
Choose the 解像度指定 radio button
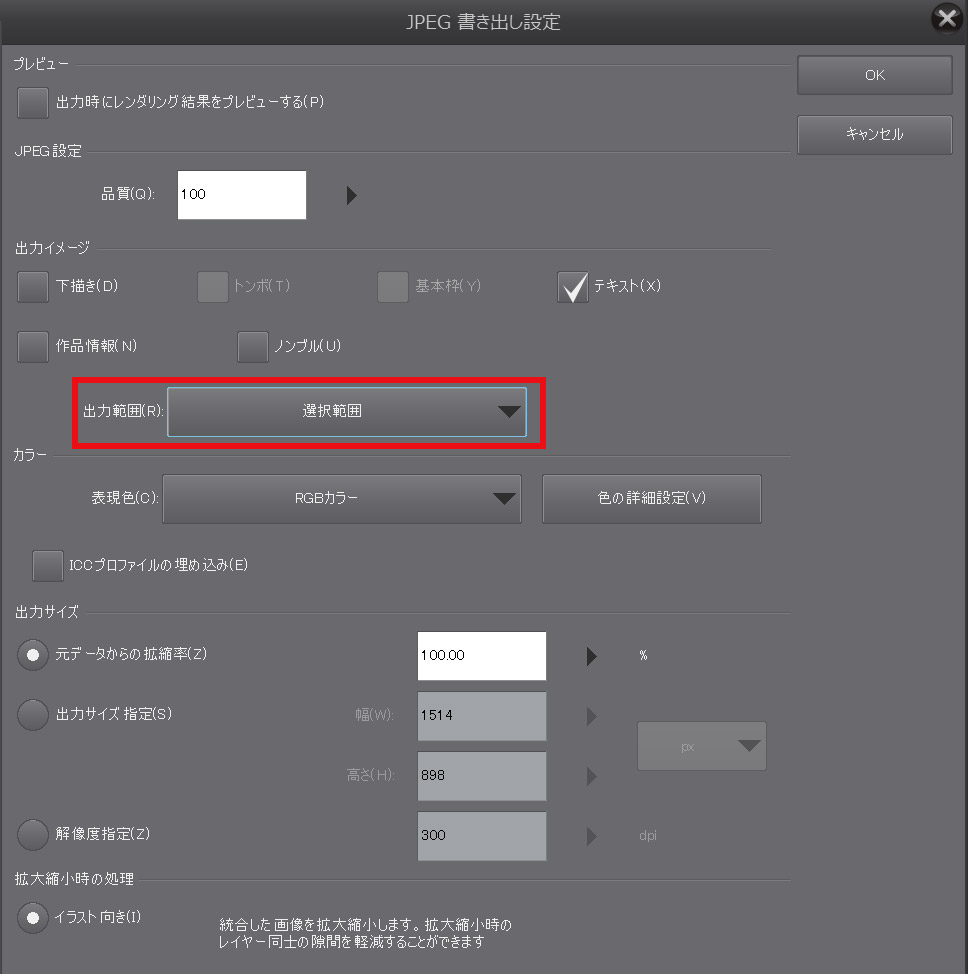[x=33, y=833]
